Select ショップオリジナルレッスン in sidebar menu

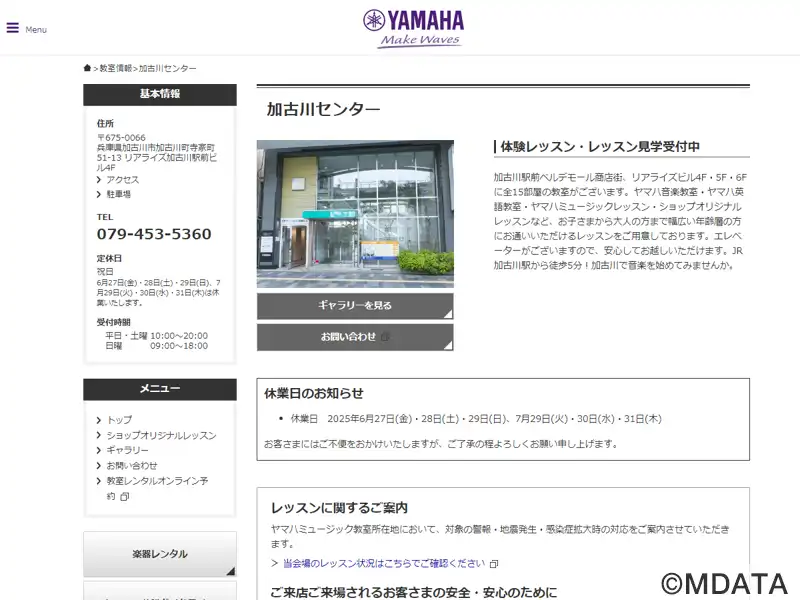[x=161, y=435]
